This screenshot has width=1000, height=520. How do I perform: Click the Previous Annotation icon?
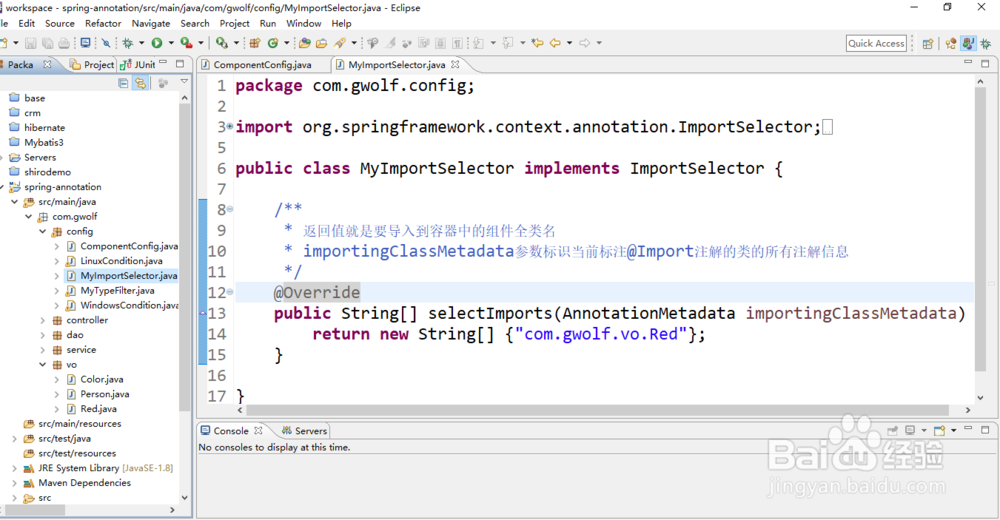point(507,43)
